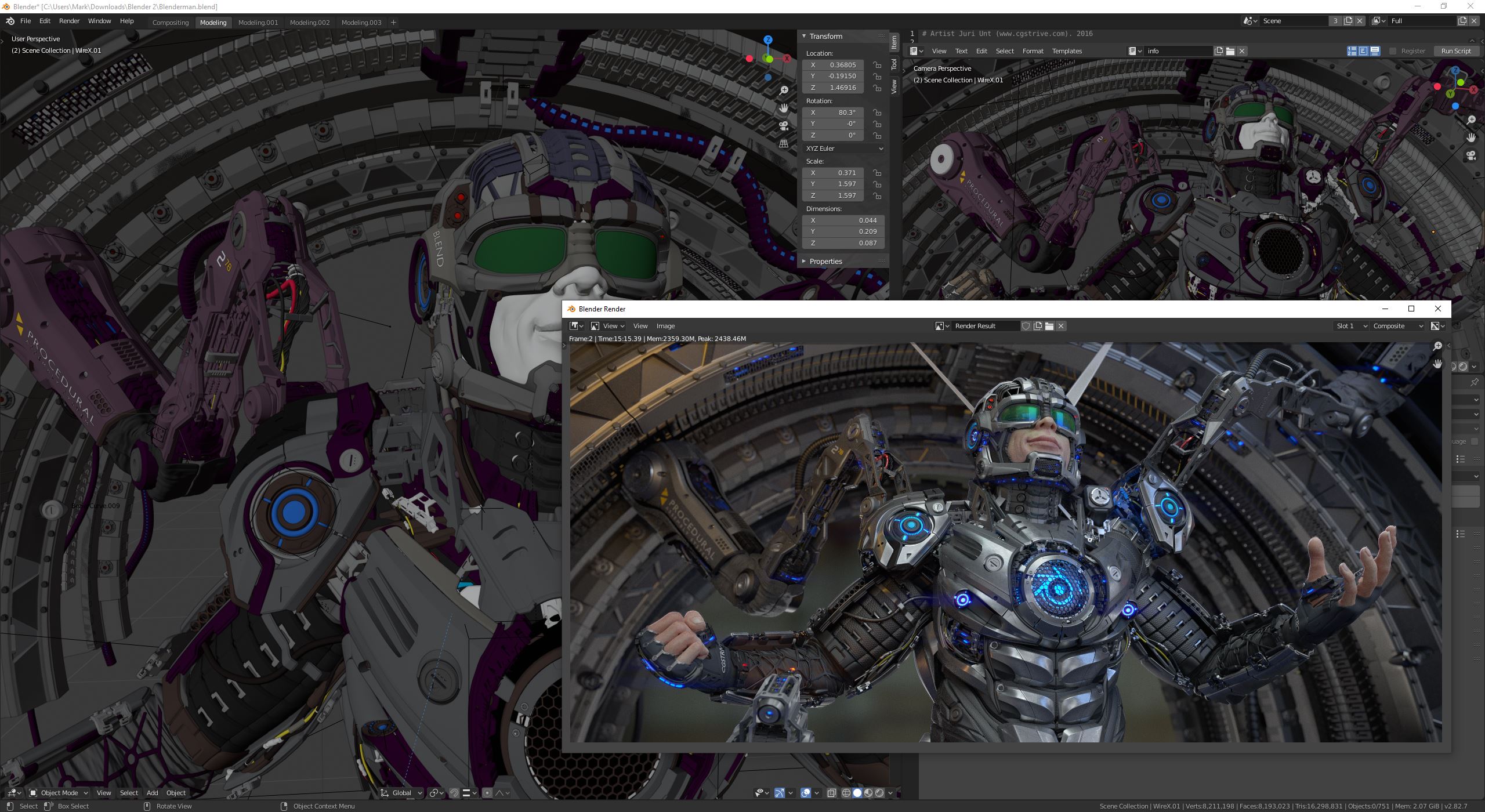Toggle fake user shield icon for Render Result
This screenshot has height=812, width=1485.
point(1026,326)
